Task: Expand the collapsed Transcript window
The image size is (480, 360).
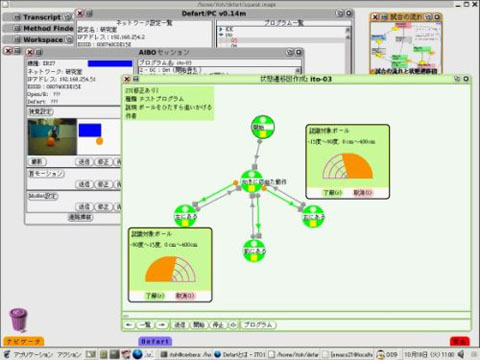Action: coord(68,17)
